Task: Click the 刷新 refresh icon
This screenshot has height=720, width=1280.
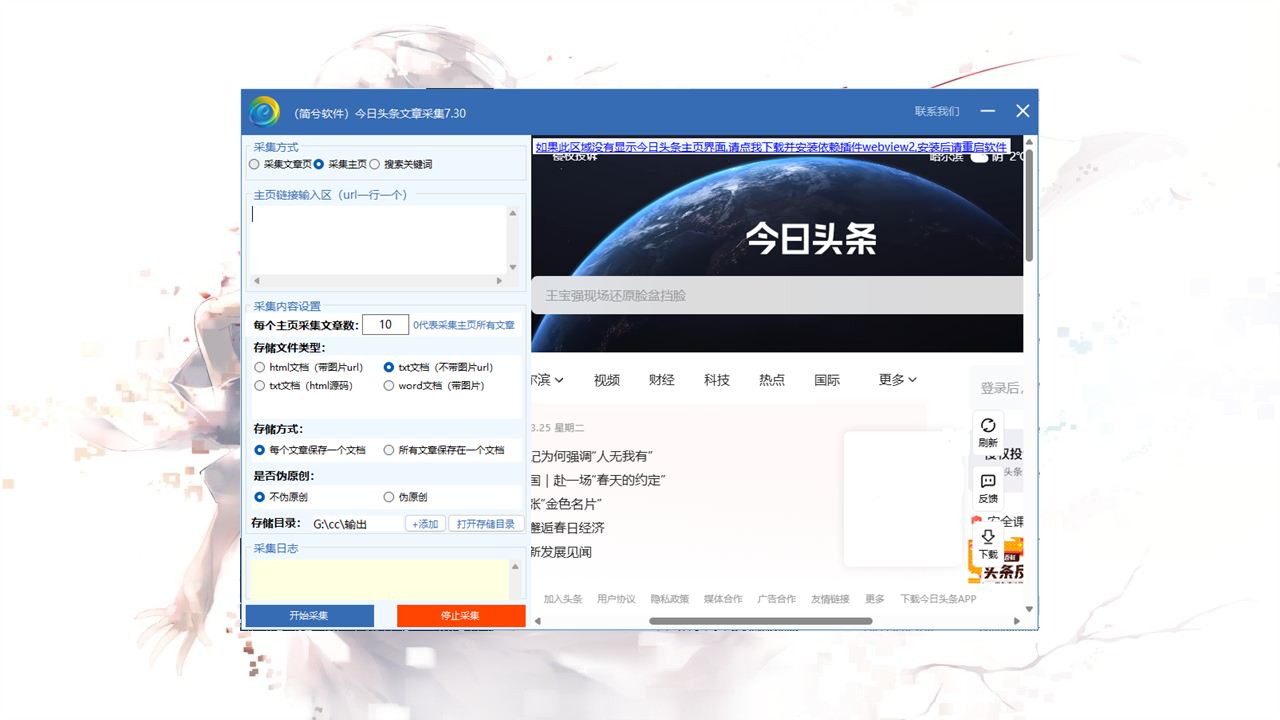Action: pyautogui.click(x=988, y=431)
